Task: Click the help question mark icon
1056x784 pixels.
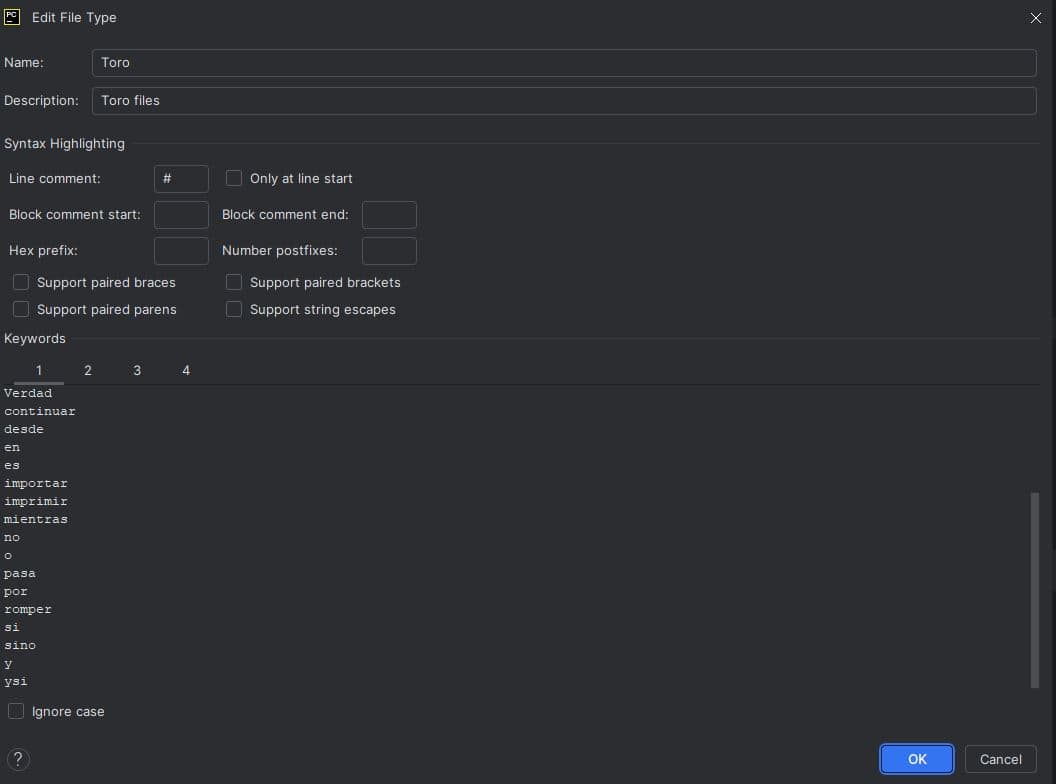Action: pos(18,759)
